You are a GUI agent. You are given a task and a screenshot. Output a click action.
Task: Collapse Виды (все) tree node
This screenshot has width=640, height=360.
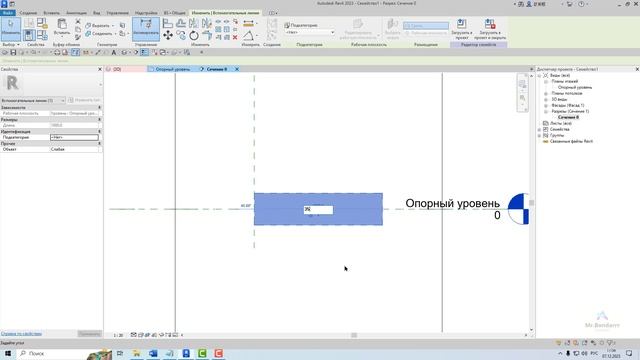click(x=540, y=76)
